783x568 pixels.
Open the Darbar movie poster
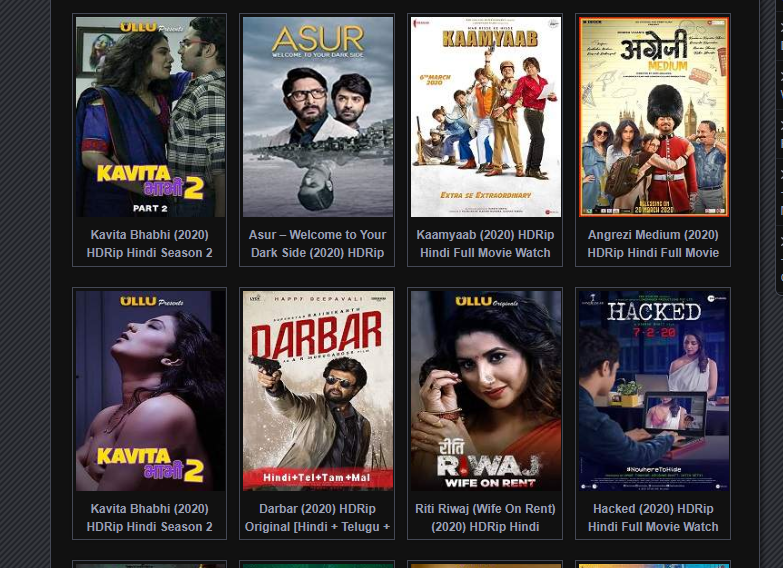[318, 391]
